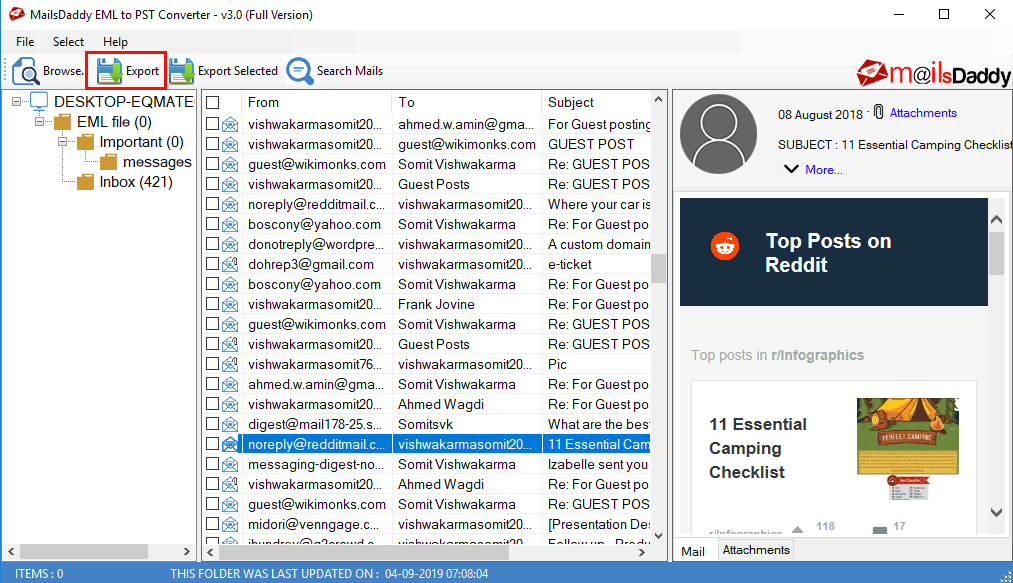Screen dimensions: 1013x583
Task: Check the box for digest@mail178-25 email
Action: [212, 424]
